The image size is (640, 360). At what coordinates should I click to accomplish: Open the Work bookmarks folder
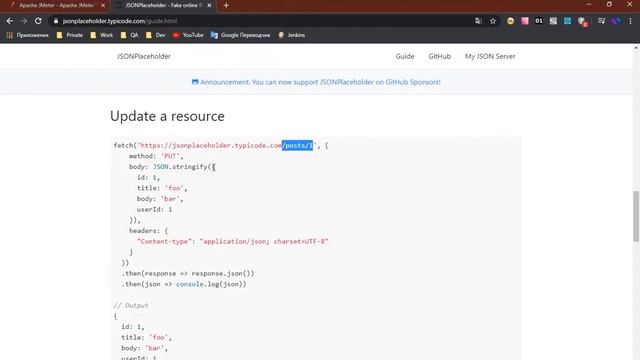[x=102, y=35]
